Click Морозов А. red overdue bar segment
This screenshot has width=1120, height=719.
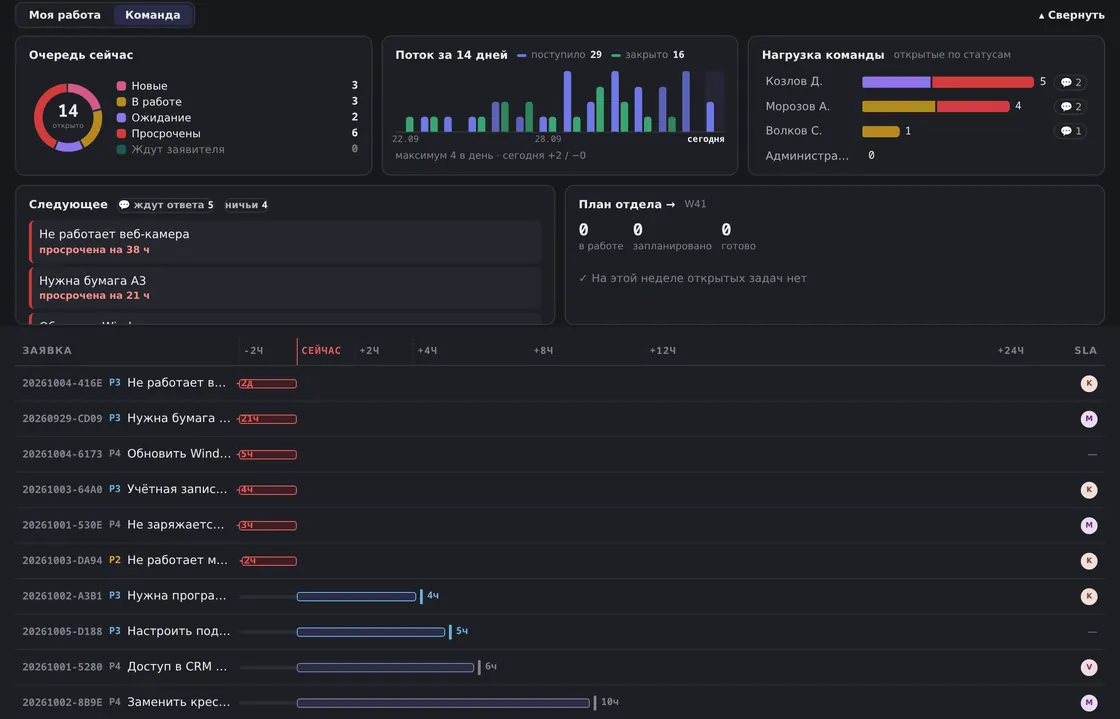click(x=973, y=106)
